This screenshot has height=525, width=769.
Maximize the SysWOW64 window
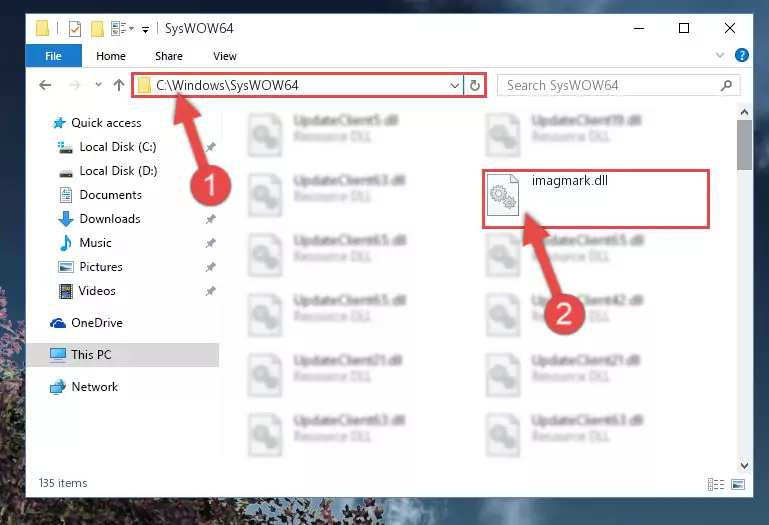pos(684,28)
